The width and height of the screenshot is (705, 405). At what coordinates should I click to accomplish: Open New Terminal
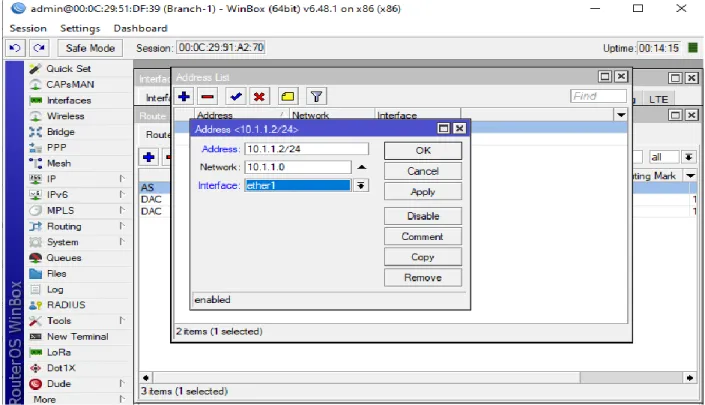[77, 336]
